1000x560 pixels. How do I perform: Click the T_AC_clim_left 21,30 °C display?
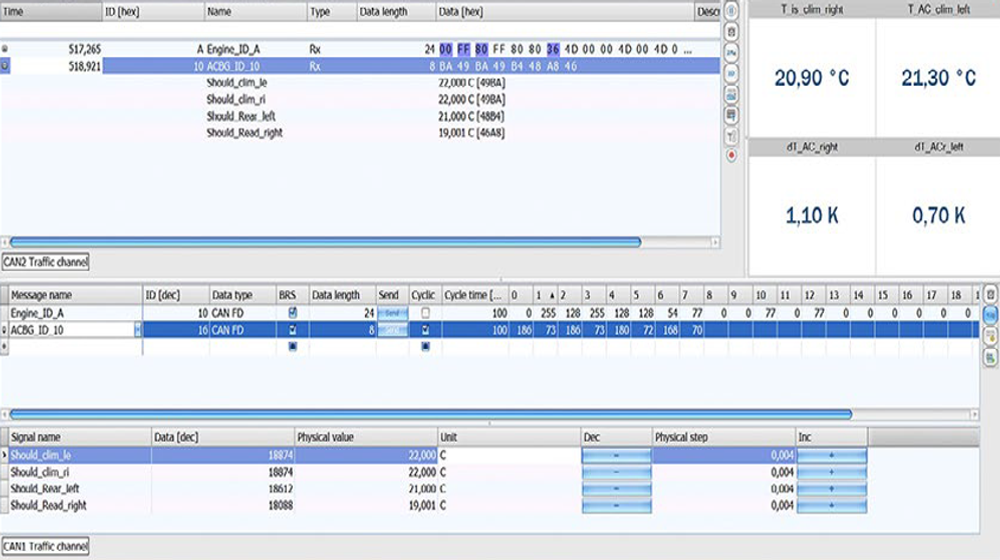tap(938, 78)
